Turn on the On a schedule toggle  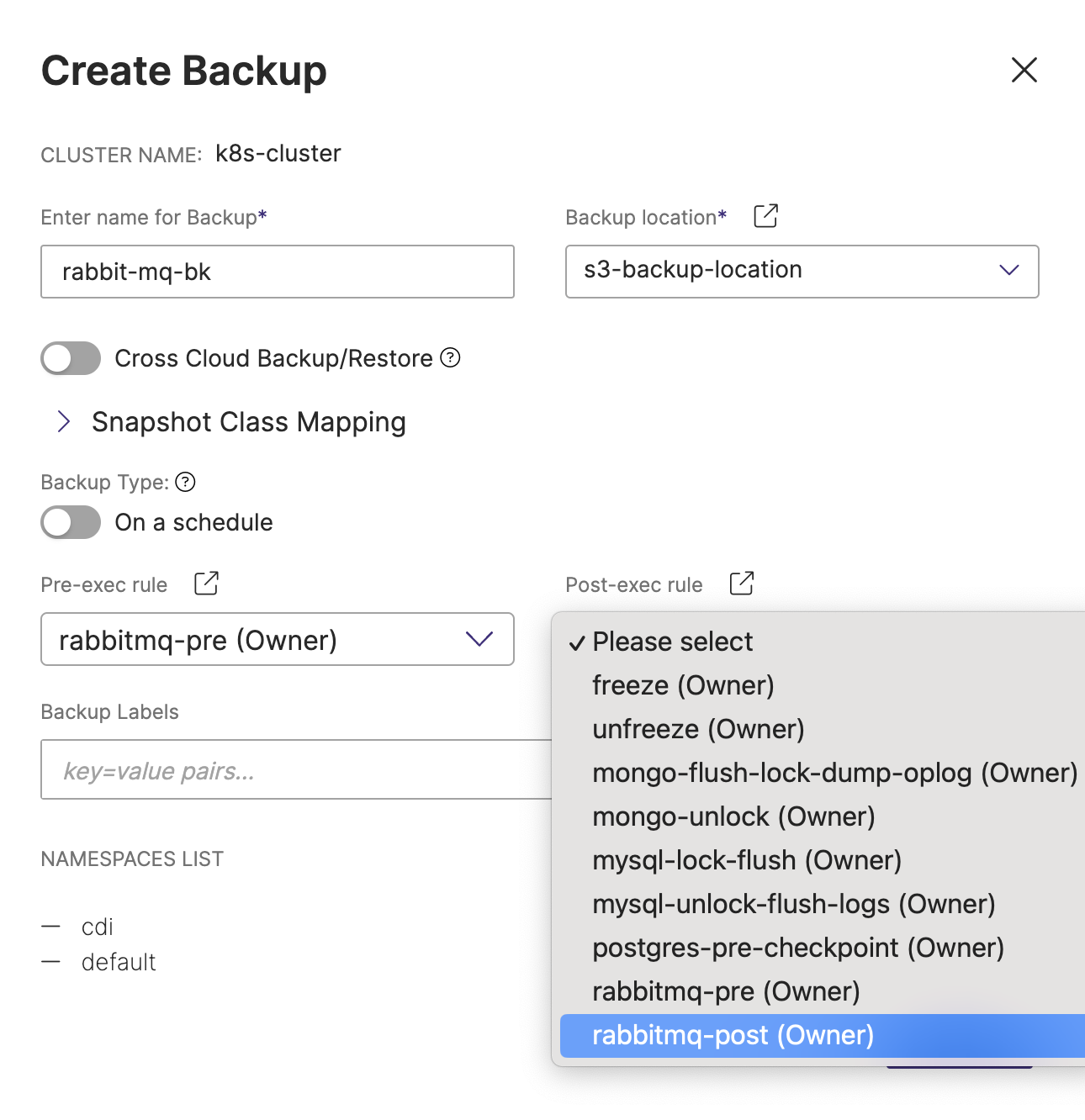[x=71, y=522]
